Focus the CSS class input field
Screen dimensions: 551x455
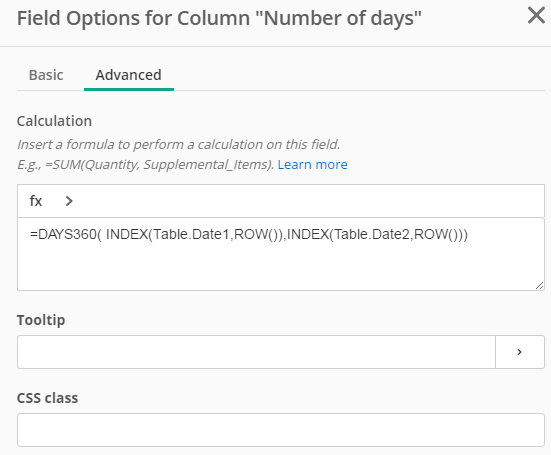(281, 430)
